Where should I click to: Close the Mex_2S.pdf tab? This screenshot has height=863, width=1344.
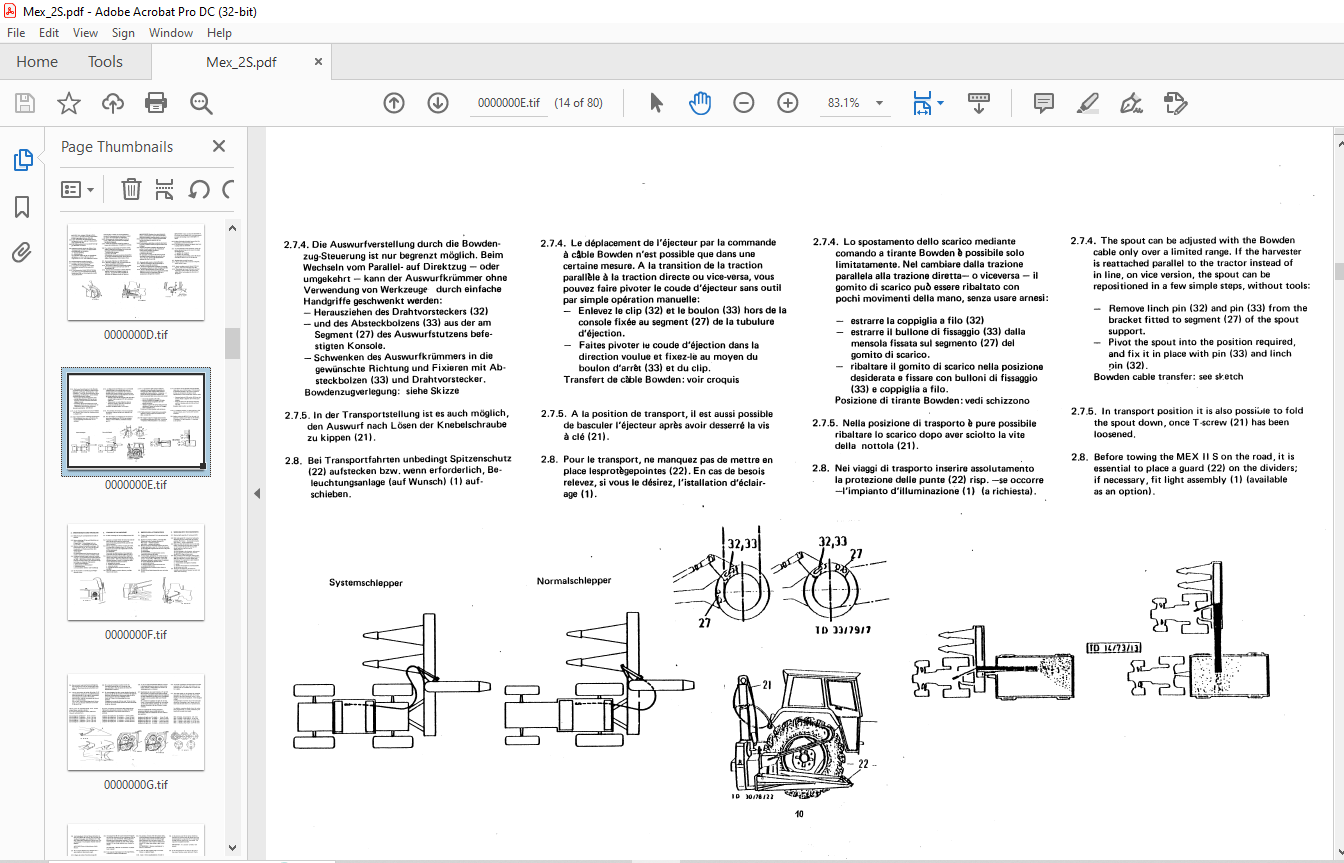coord(319,61)
